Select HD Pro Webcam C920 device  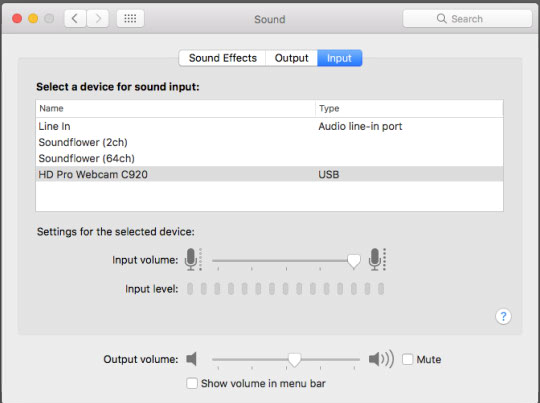point(269,174)
